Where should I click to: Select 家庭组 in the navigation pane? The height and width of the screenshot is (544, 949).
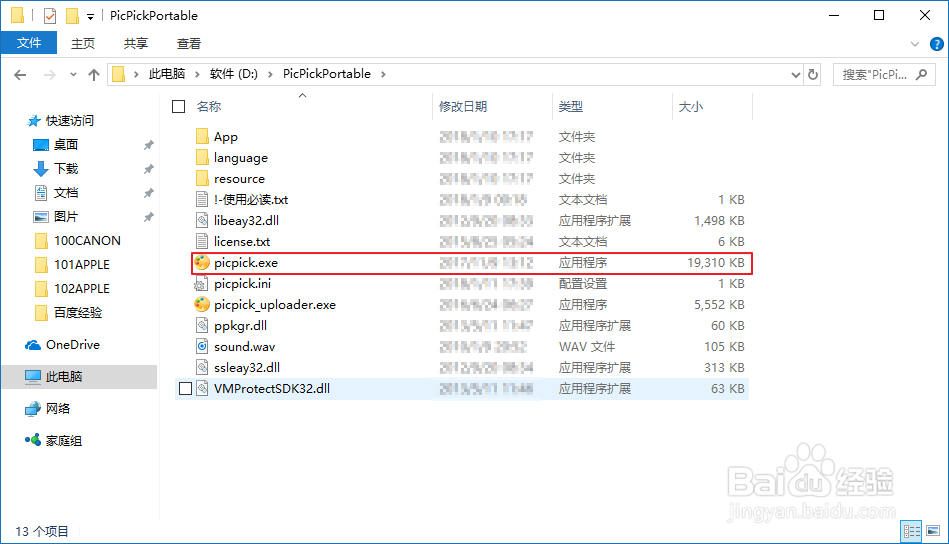[53, 441]
